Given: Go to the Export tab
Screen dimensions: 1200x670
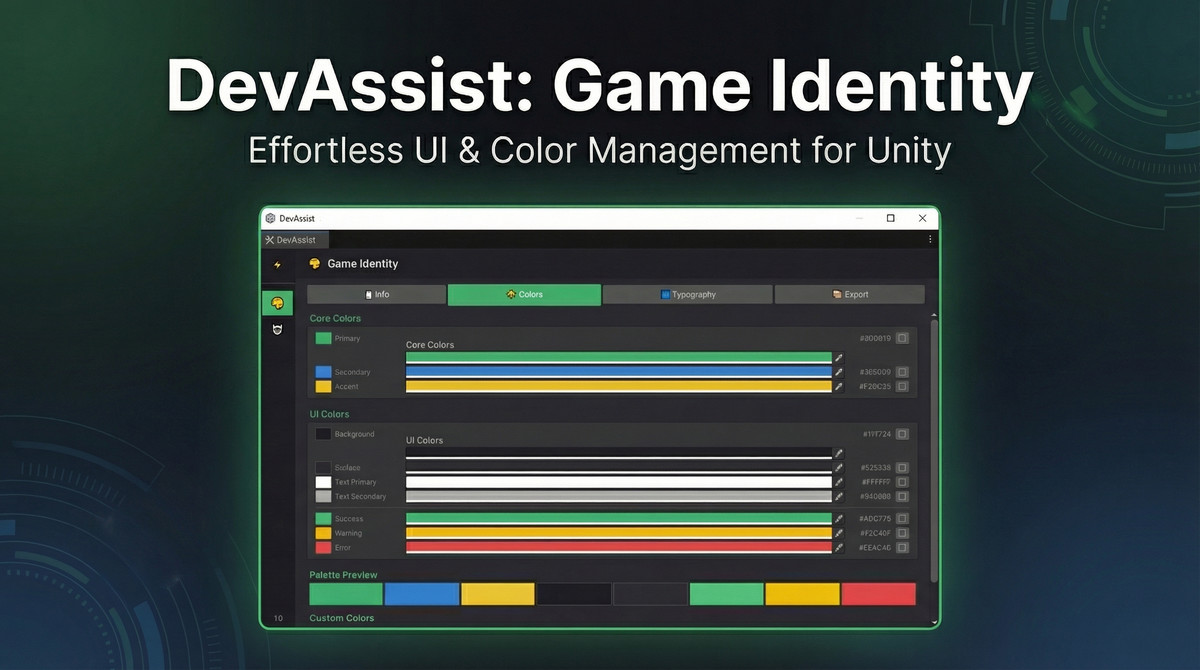Looking at the screenshot, I should [850, 294].
